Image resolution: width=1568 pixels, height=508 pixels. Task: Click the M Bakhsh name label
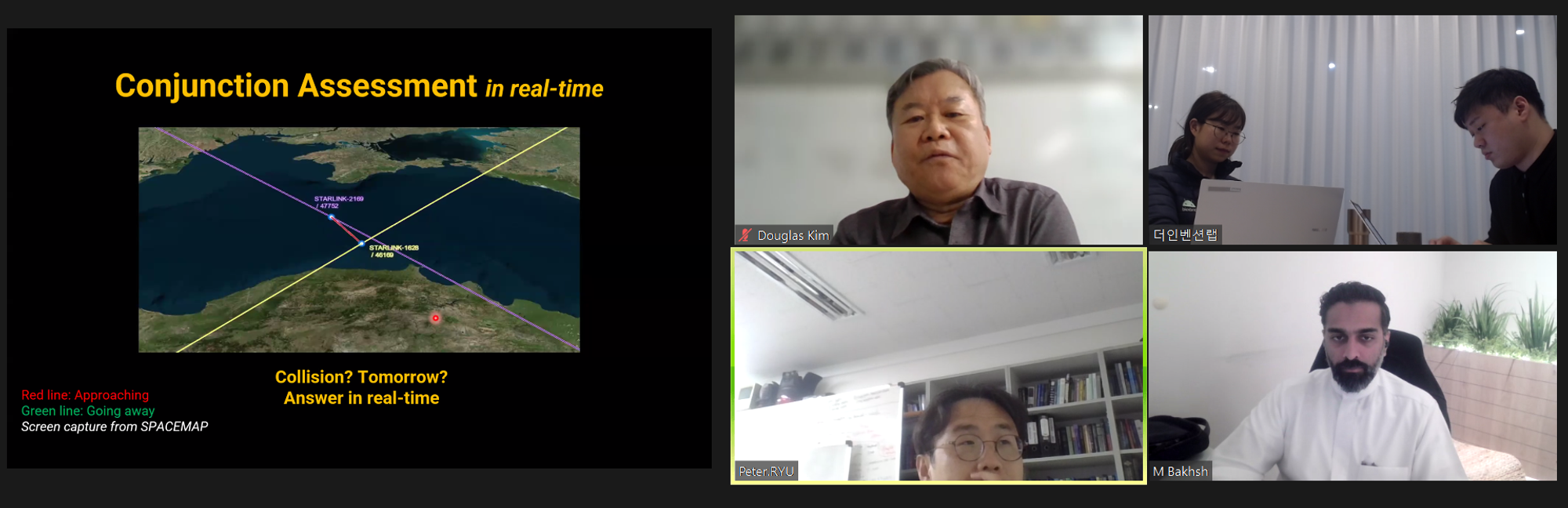(1180, 471)
